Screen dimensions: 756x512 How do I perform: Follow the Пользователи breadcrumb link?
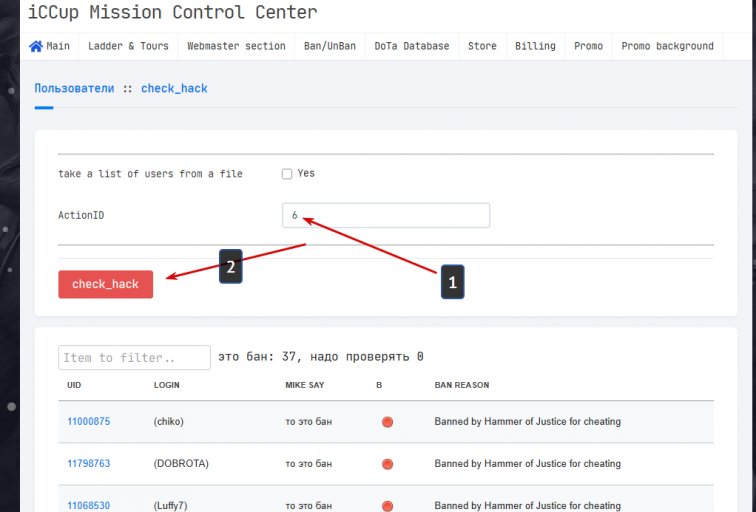(x=74, y=89)
